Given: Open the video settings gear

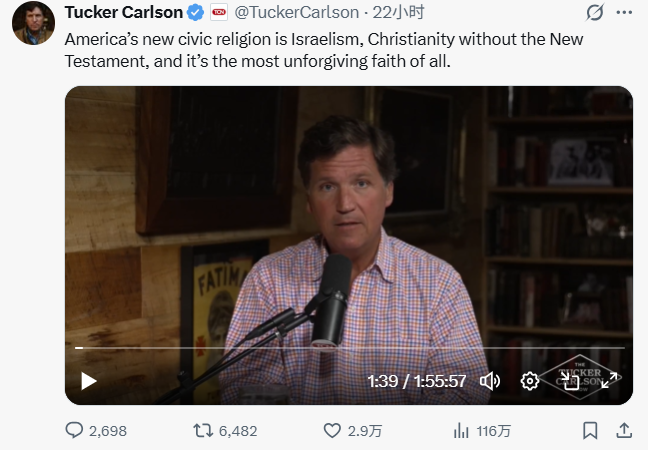Looking at the screenshot, I should tap(530, 380).
